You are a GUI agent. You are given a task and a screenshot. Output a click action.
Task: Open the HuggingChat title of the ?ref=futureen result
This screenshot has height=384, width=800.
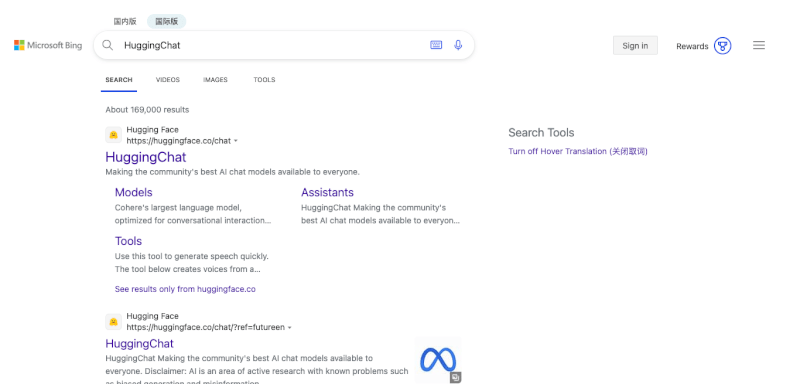(139, 343)
